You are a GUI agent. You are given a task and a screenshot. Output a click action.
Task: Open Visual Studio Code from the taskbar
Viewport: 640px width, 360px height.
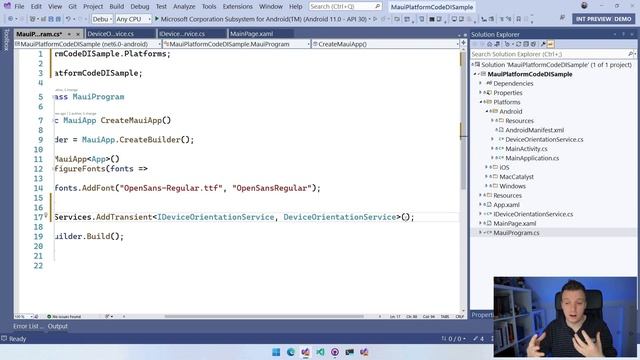point(320,352)
